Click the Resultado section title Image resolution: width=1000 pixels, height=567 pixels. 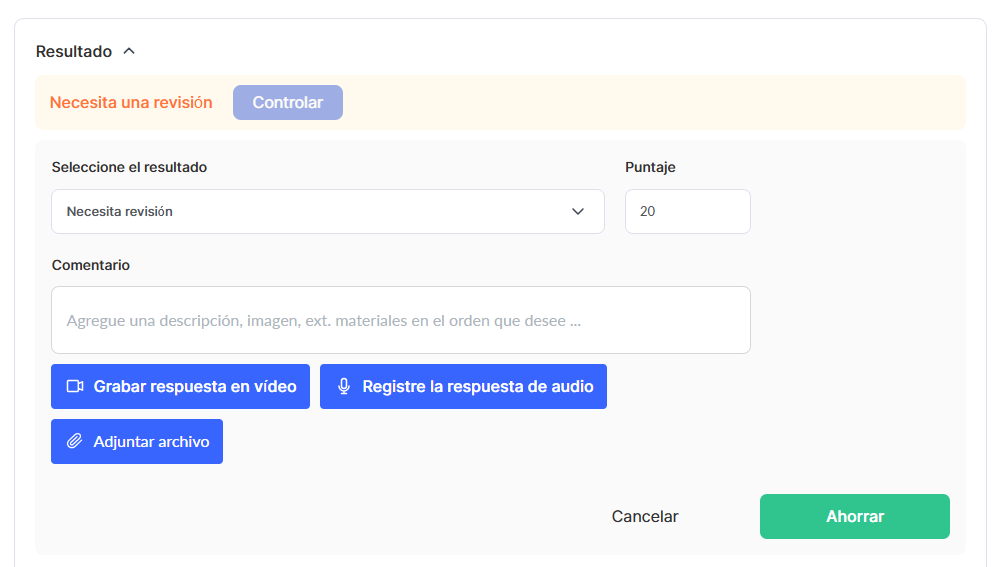click(x=73, y=51)
